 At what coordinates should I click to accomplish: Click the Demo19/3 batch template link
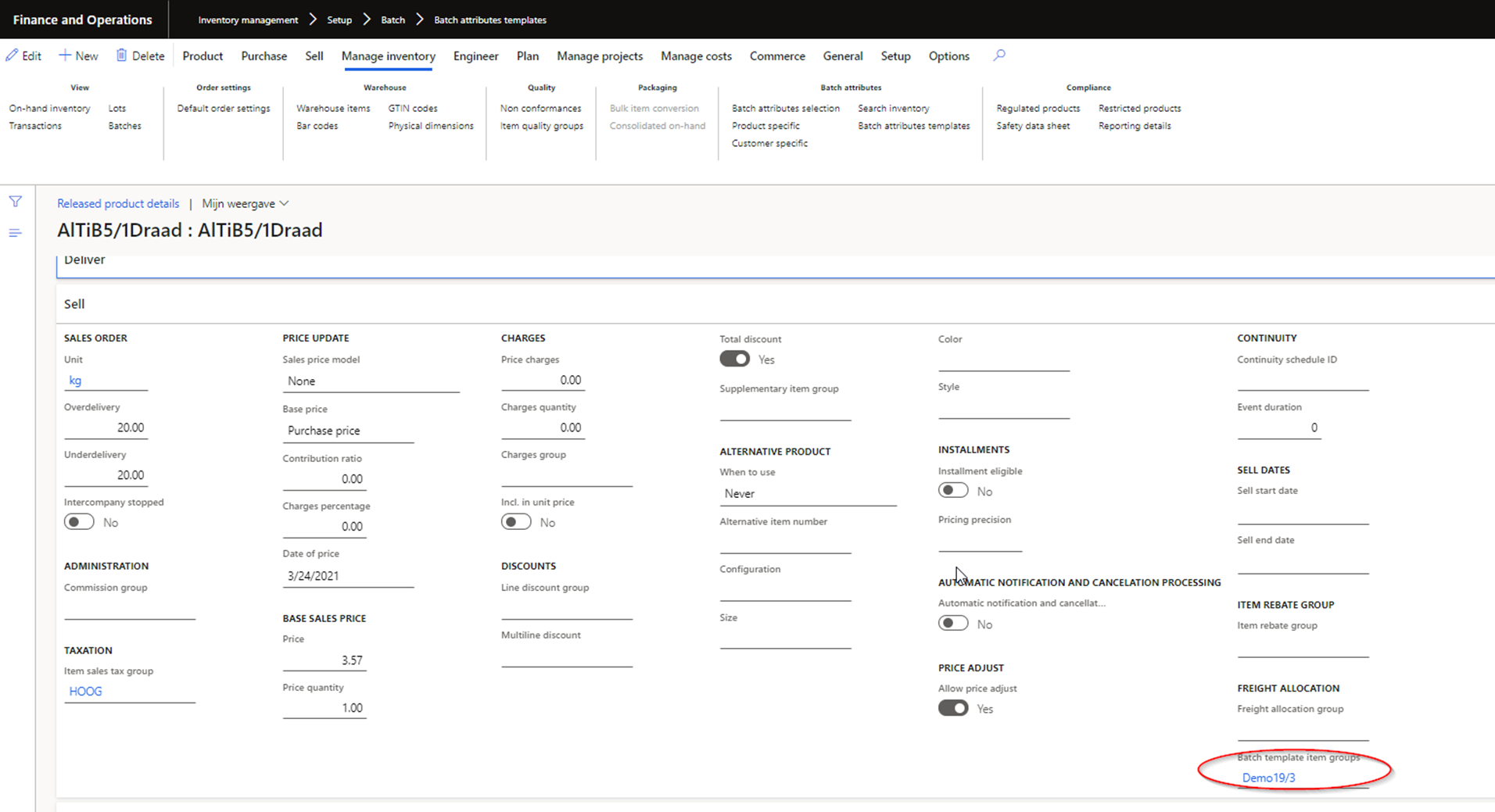click(1268, 778)
